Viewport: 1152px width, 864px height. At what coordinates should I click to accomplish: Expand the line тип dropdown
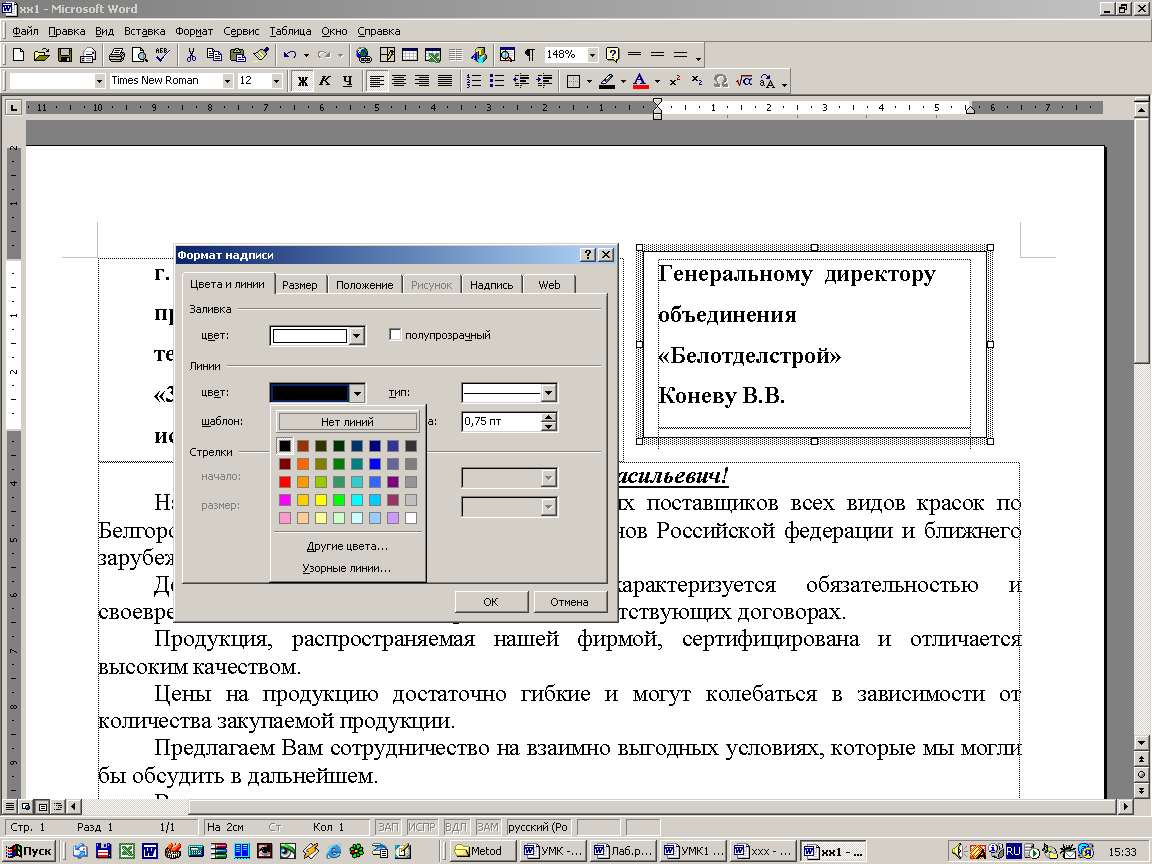pos(547,393)
